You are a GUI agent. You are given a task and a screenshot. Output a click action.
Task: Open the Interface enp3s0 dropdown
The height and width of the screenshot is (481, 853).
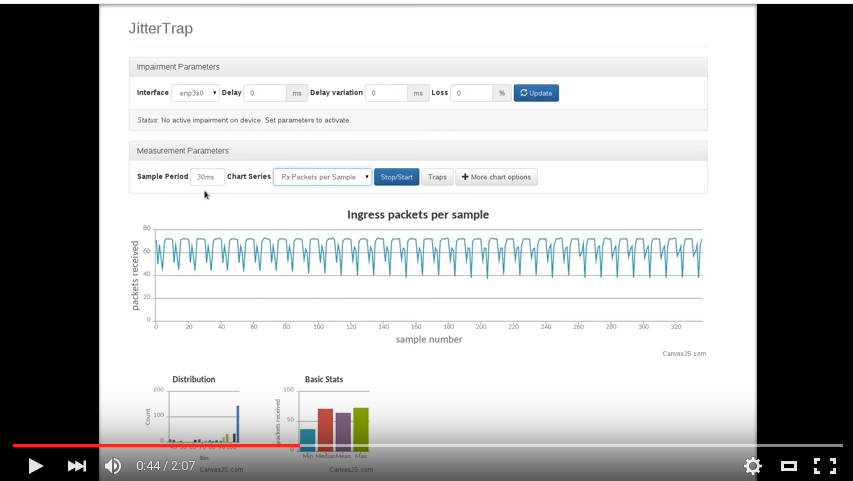point(195,93)
